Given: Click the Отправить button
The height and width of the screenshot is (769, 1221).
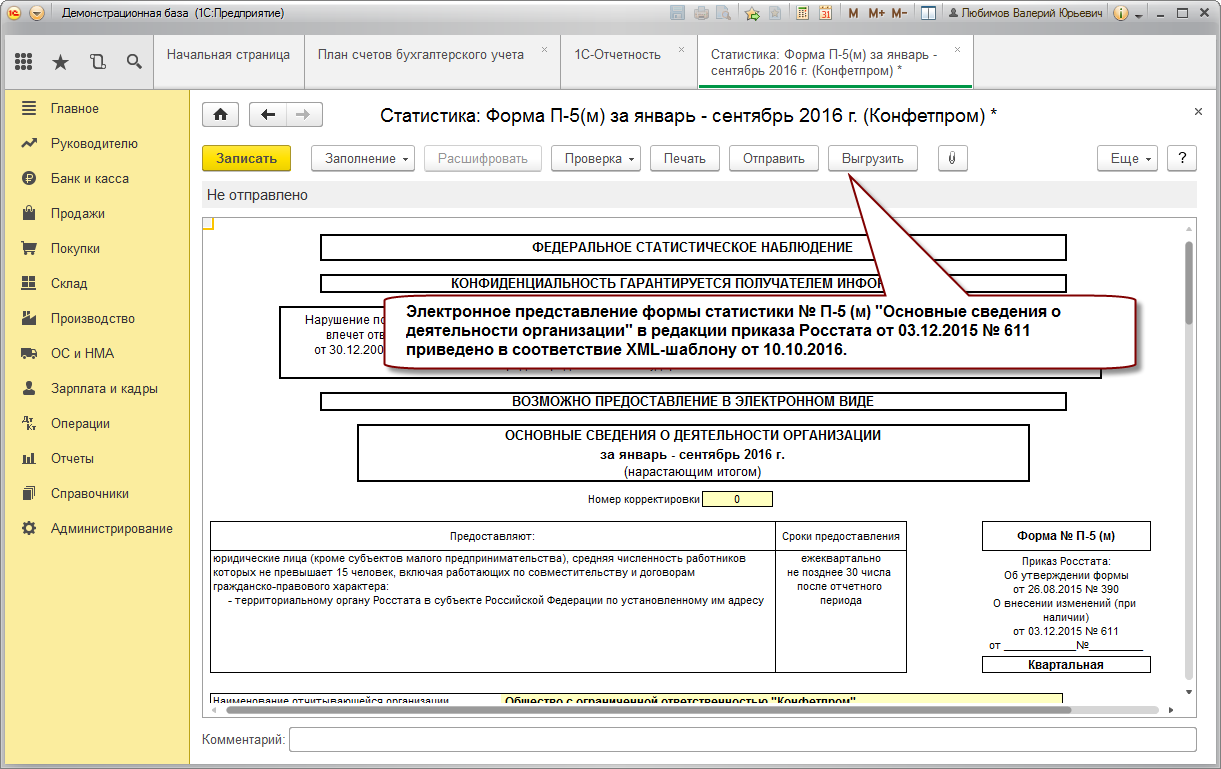Looking at the screenshot, I should click(x=774, y=158).
